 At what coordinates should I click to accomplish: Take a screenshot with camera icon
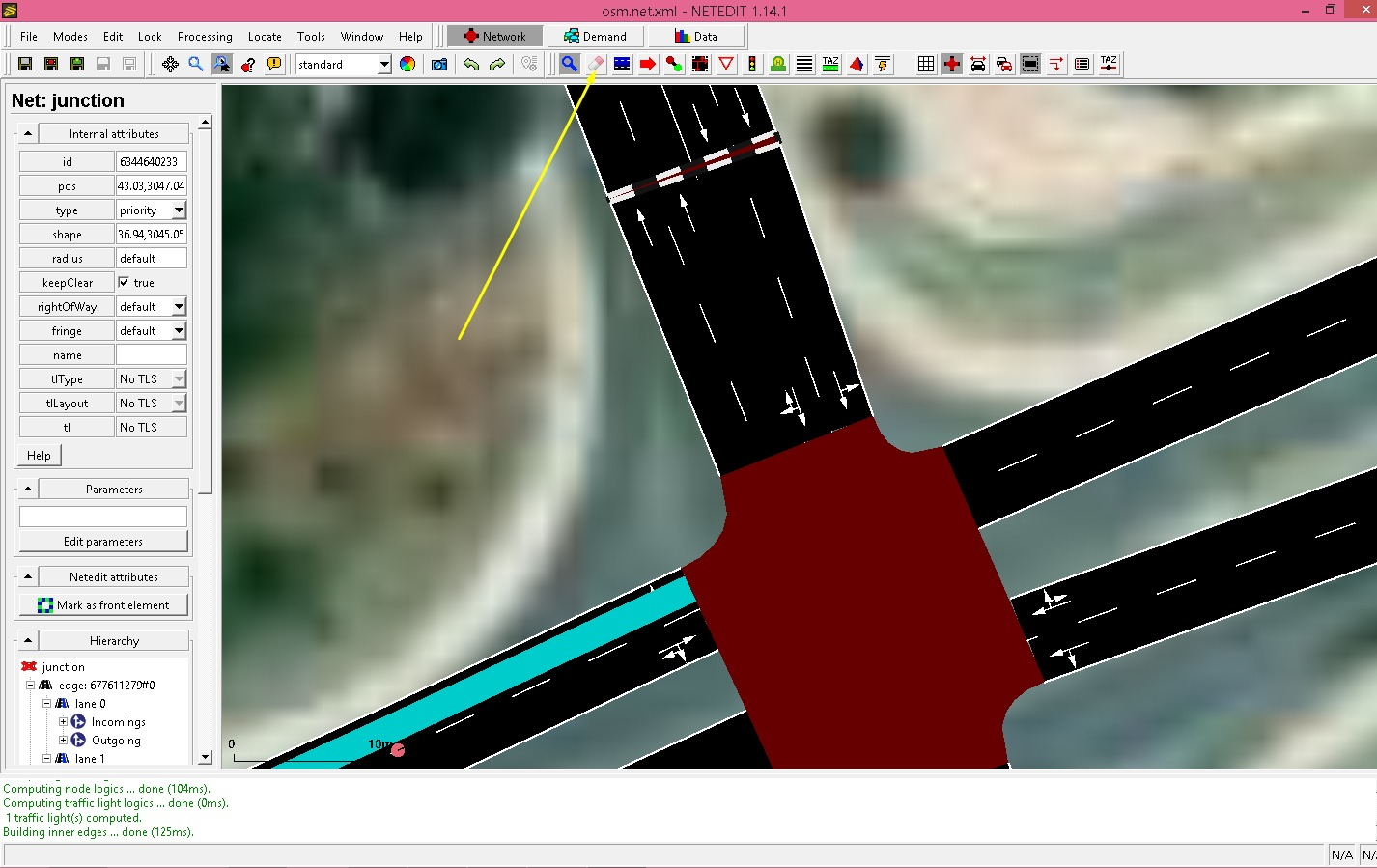439,64
